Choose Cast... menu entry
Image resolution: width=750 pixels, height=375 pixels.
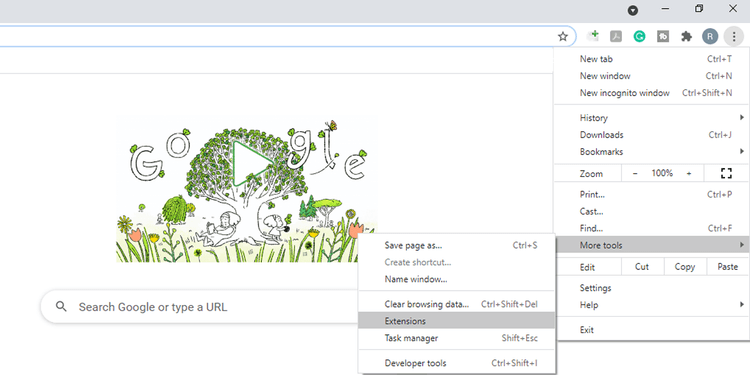(x=652, y=211)
